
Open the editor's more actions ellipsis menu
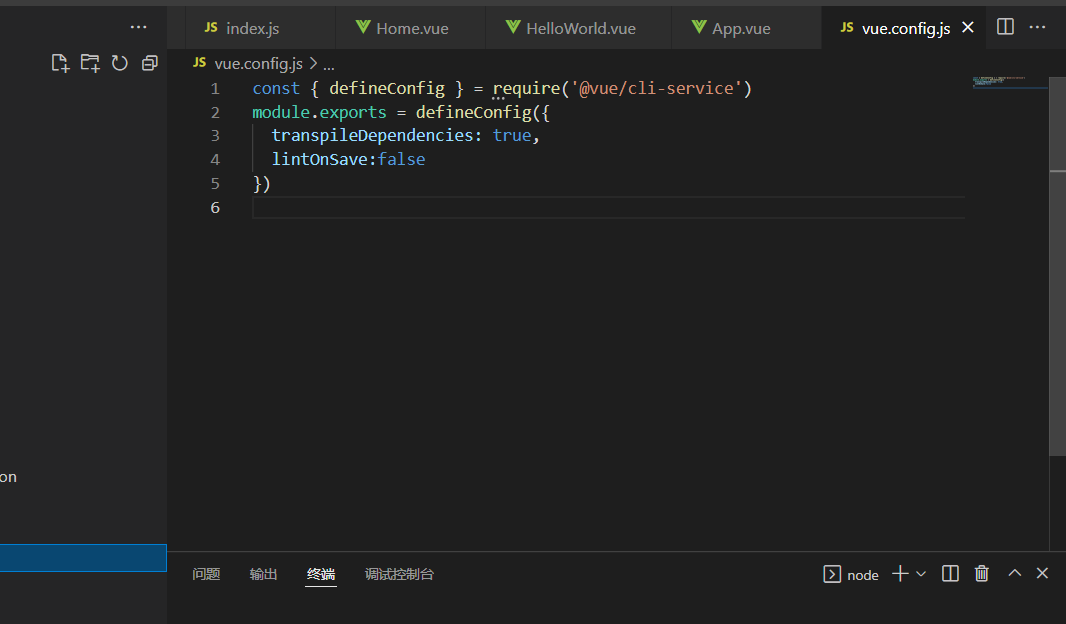click(1037, 27)
